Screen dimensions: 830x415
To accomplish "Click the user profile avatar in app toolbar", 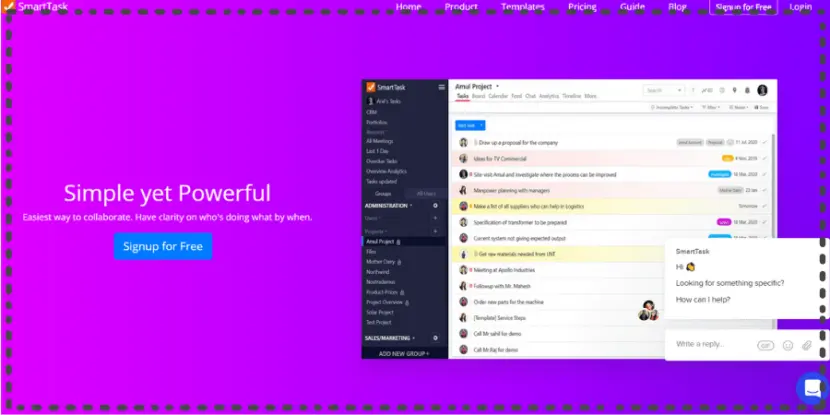I will (762, 90).
